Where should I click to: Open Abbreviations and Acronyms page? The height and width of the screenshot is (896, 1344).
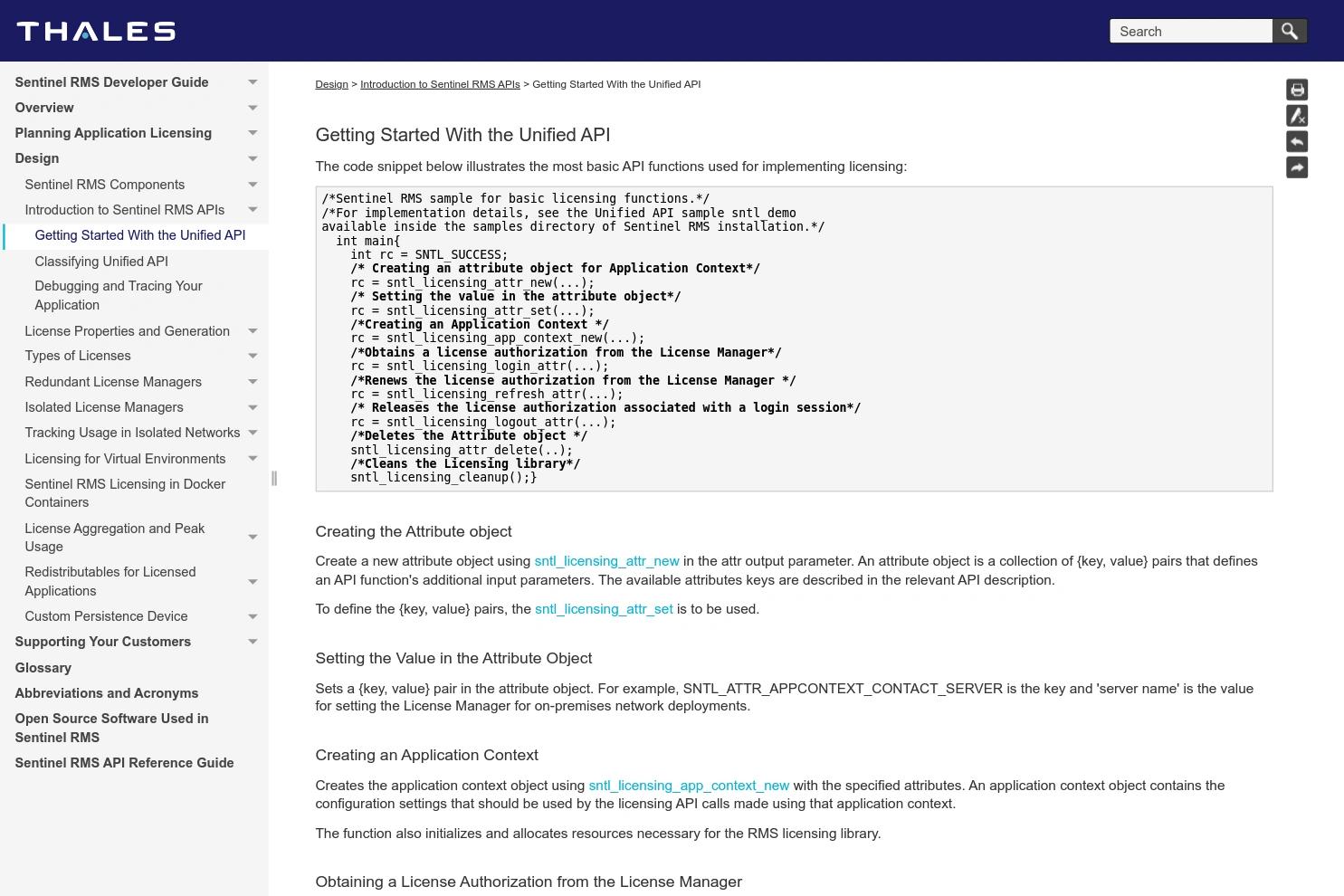(x=106, y=693)
